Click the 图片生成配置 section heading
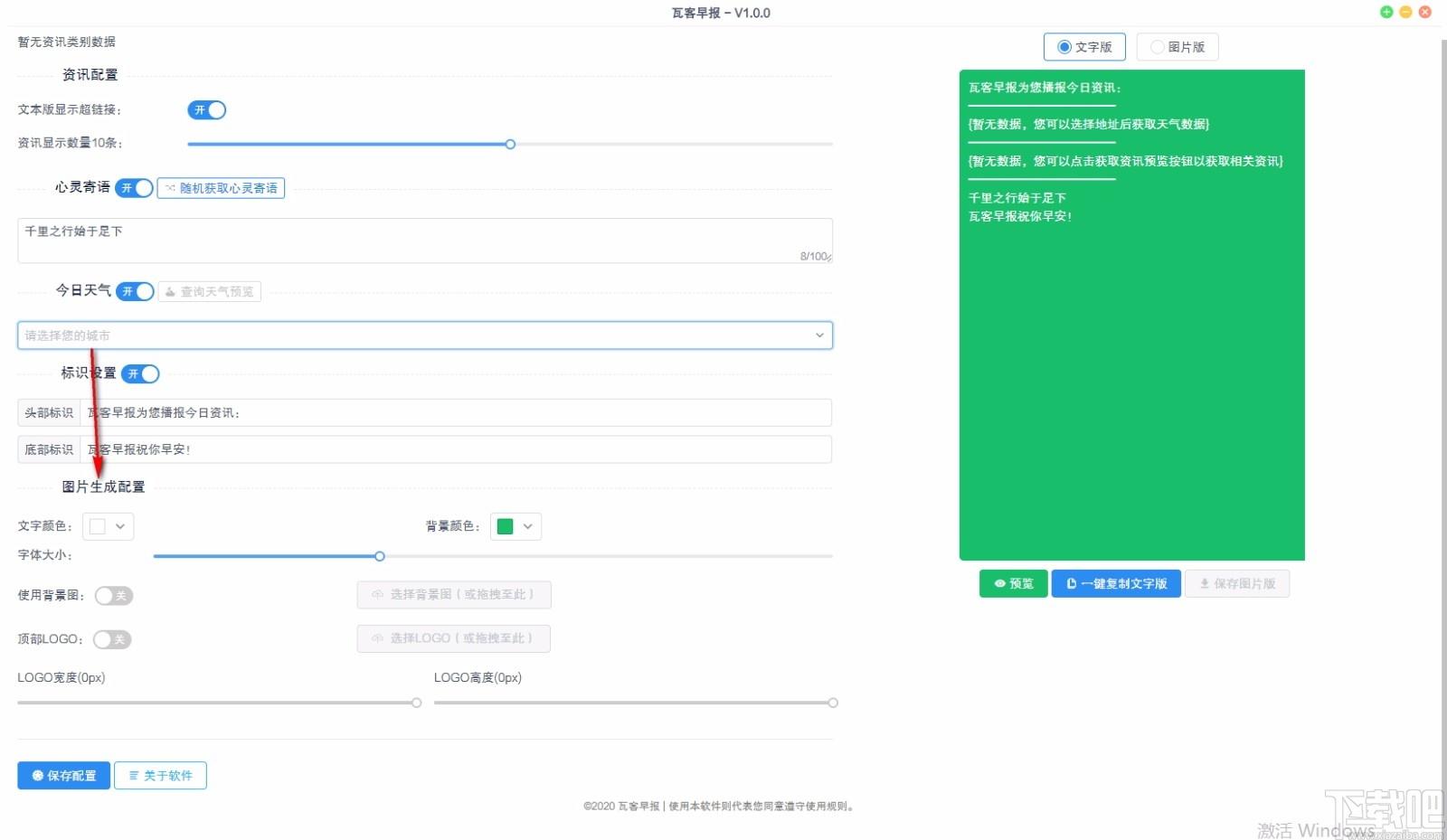1447x840 pixels. click(103, 487)
